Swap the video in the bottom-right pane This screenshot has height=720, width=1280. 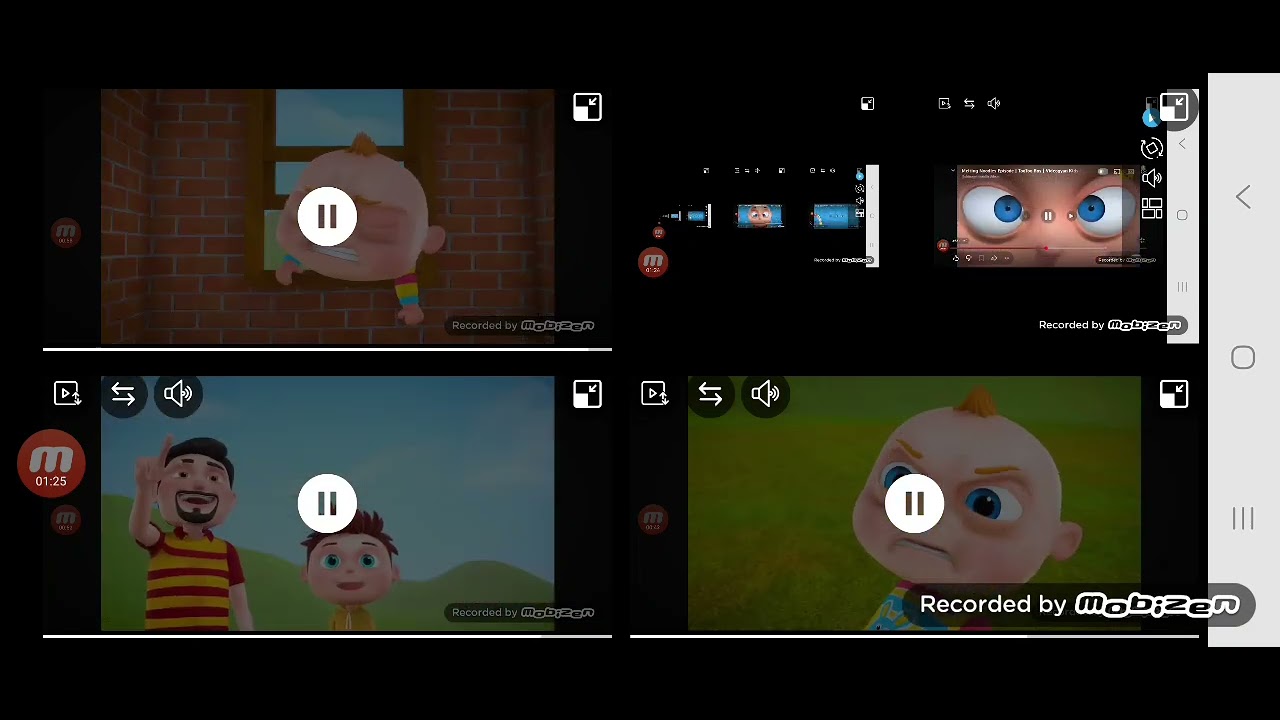(x=710, y=394)
